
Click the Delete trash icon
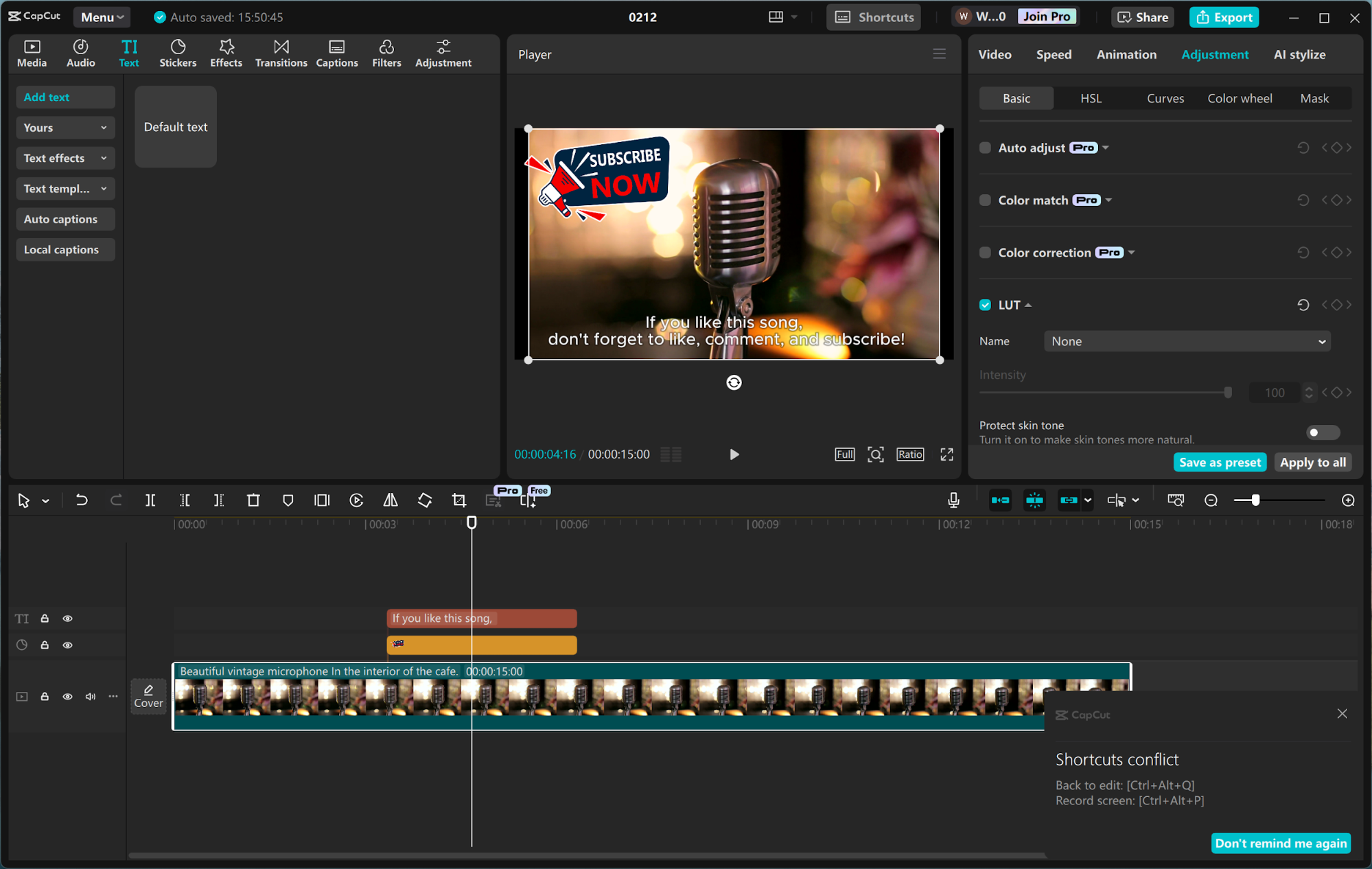(x=253, y=500)
